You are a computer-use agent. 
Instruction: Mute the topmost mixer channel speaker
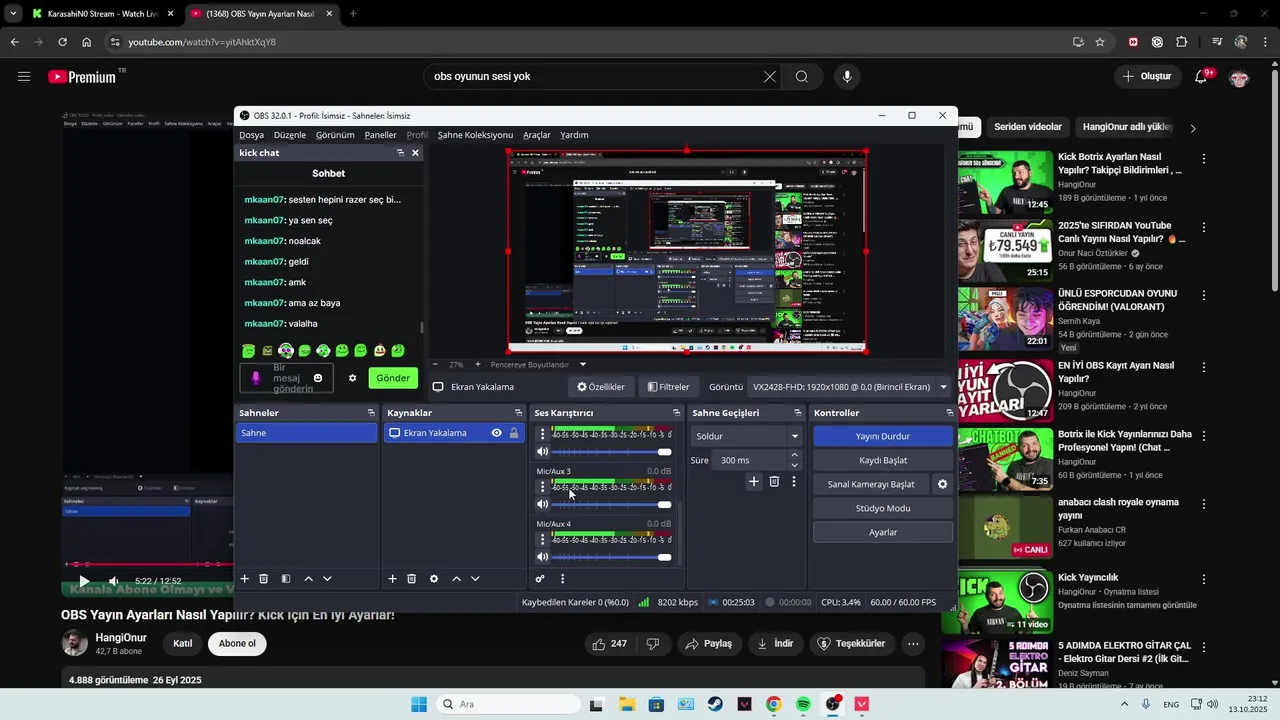543,452
